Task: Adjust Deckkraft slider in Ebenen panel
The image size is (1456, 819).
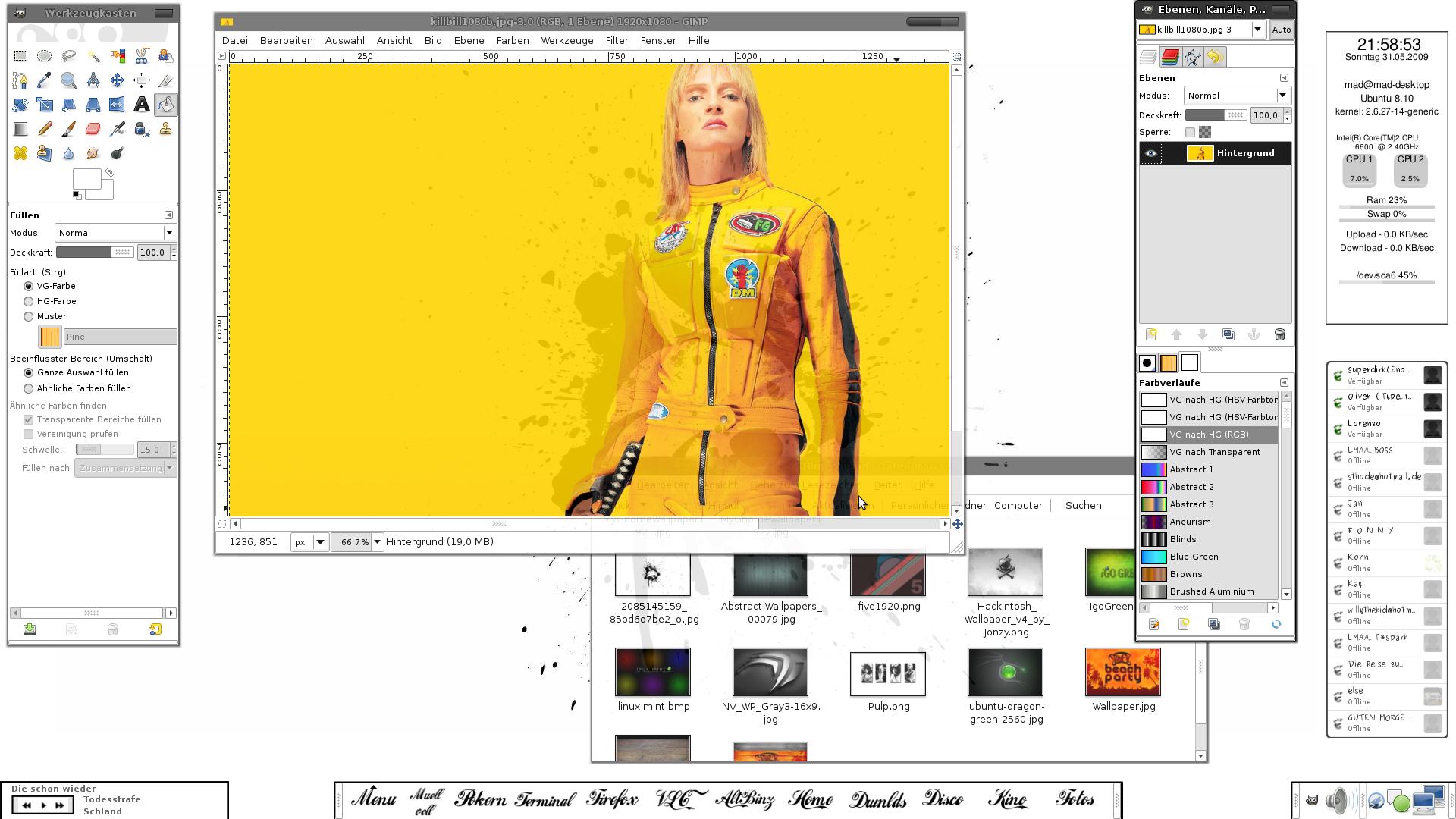Action: tap(1216, 115)
